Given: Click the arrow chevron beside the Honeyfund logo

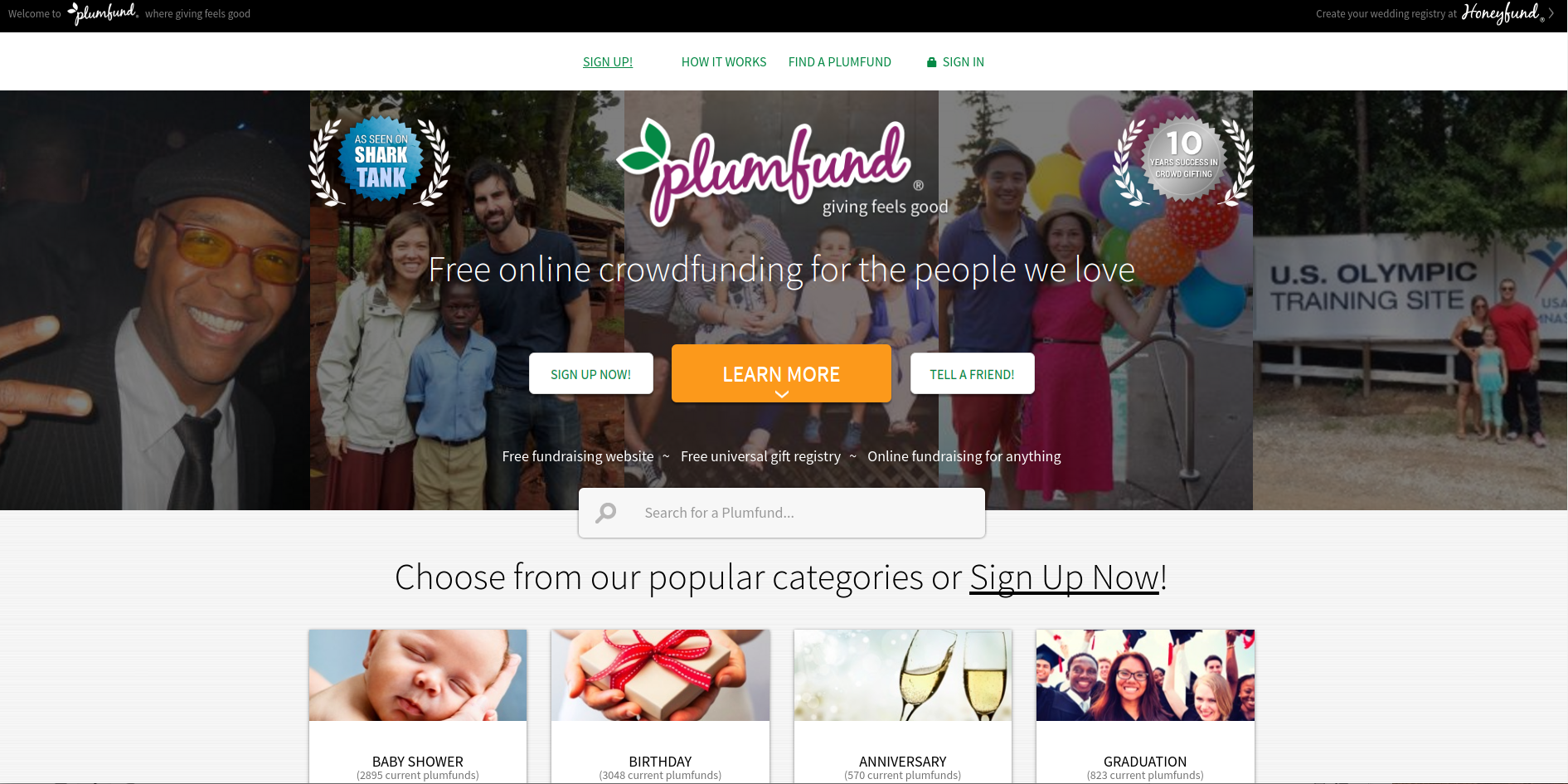Looking at the screenshot, I should click(x=1551, y=13).
